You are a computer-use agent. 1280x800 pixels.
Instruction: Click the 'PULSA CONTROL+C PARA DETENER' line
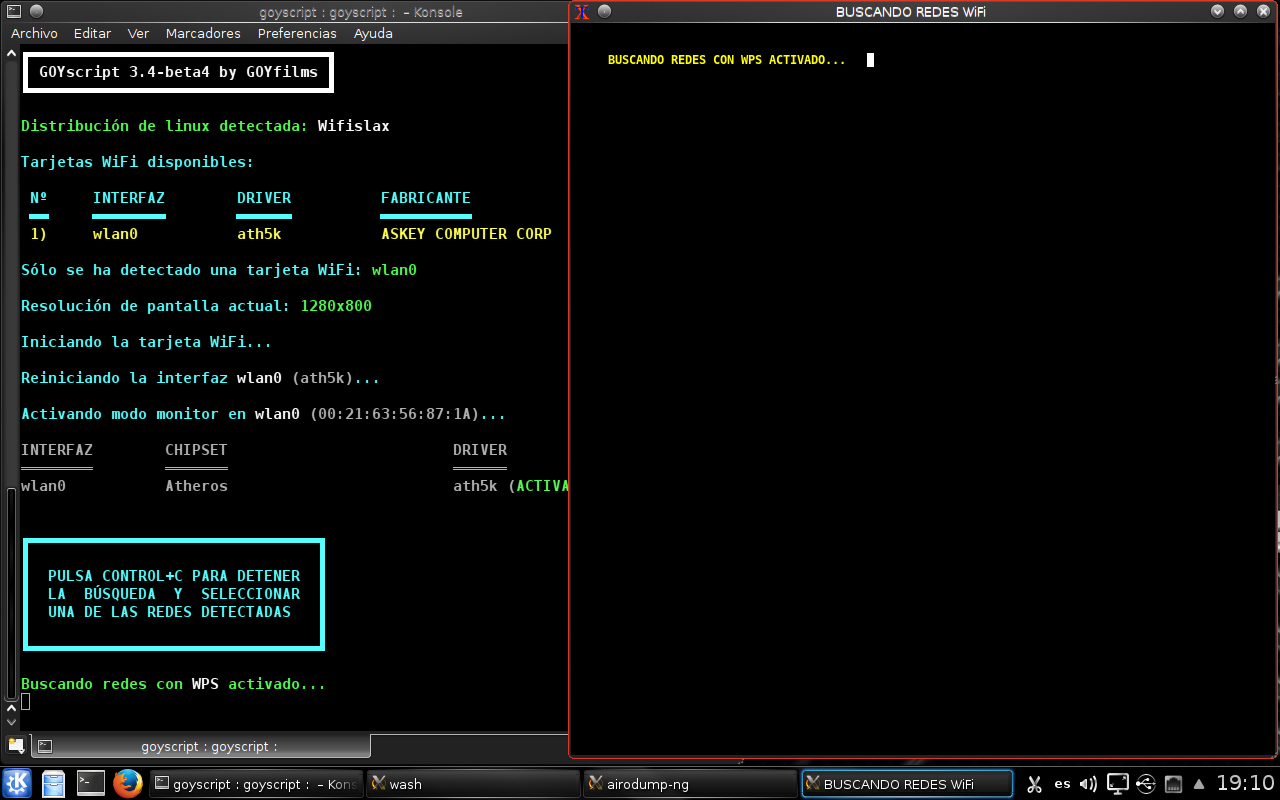point(174,576)
